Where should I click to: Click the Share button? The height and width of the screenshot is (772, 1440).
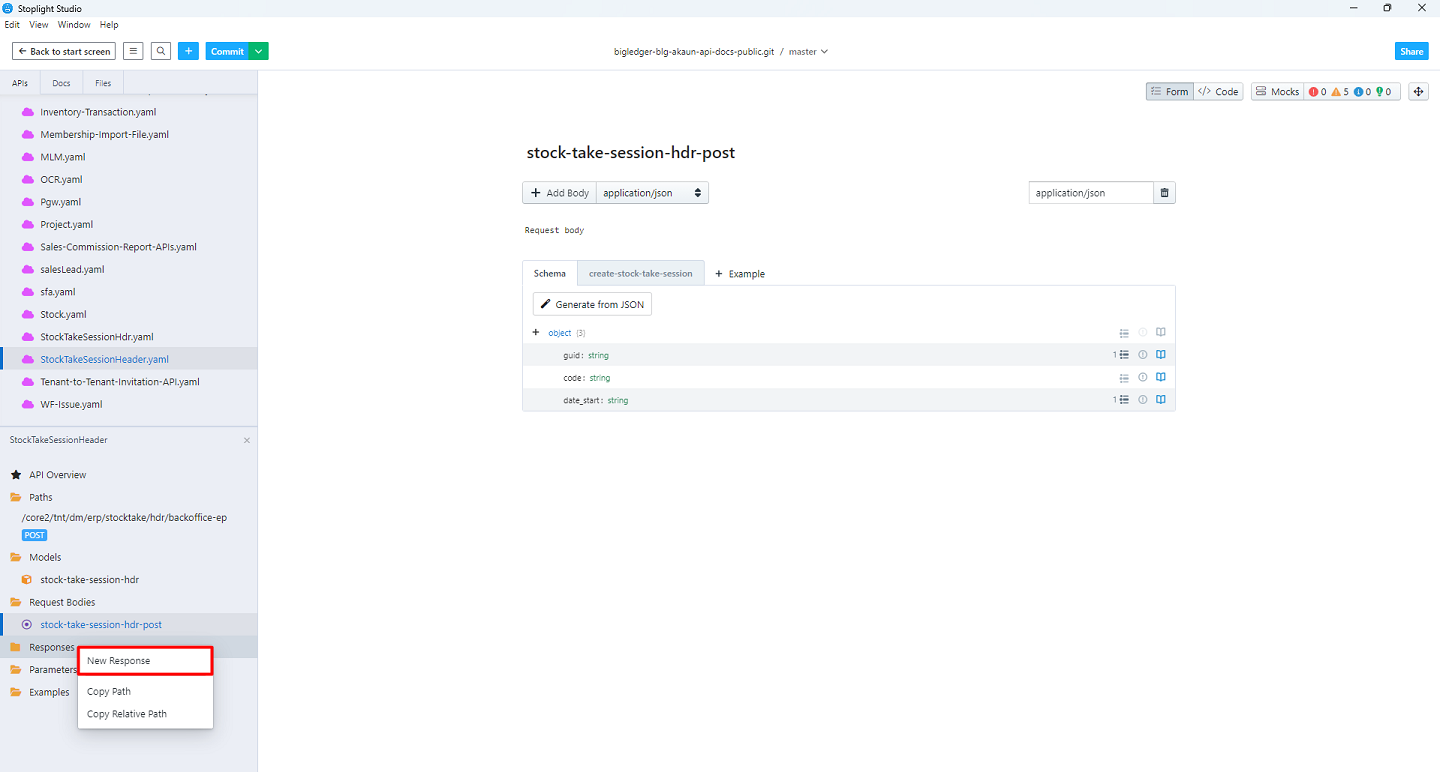1411,51
